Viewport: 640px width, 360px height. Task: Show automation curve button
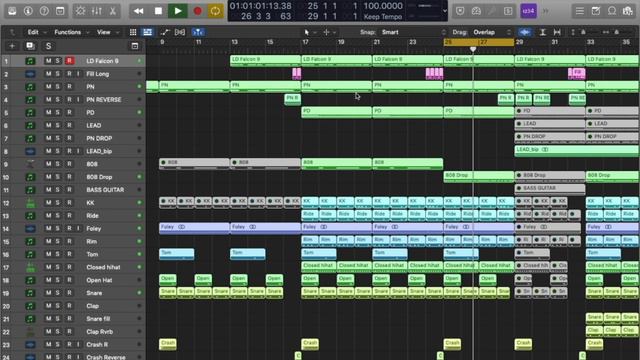(165, 32)
